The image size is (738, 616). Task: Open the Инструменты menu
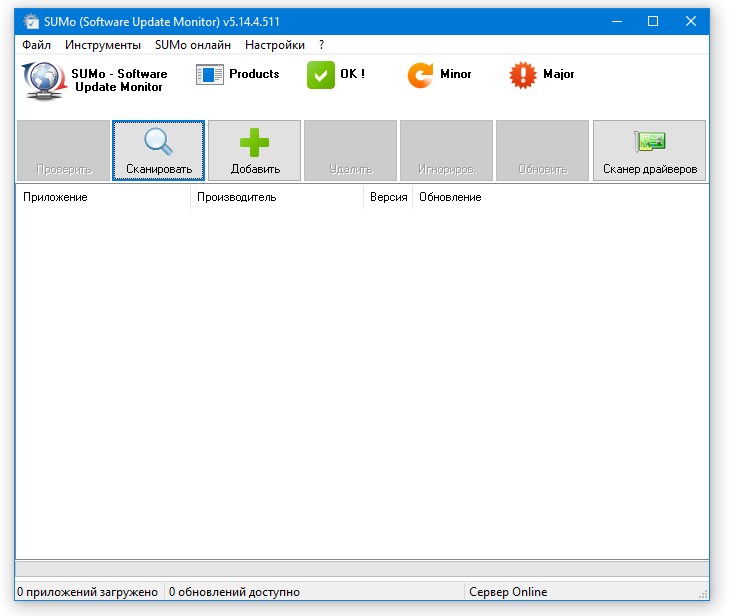[103, 45]
